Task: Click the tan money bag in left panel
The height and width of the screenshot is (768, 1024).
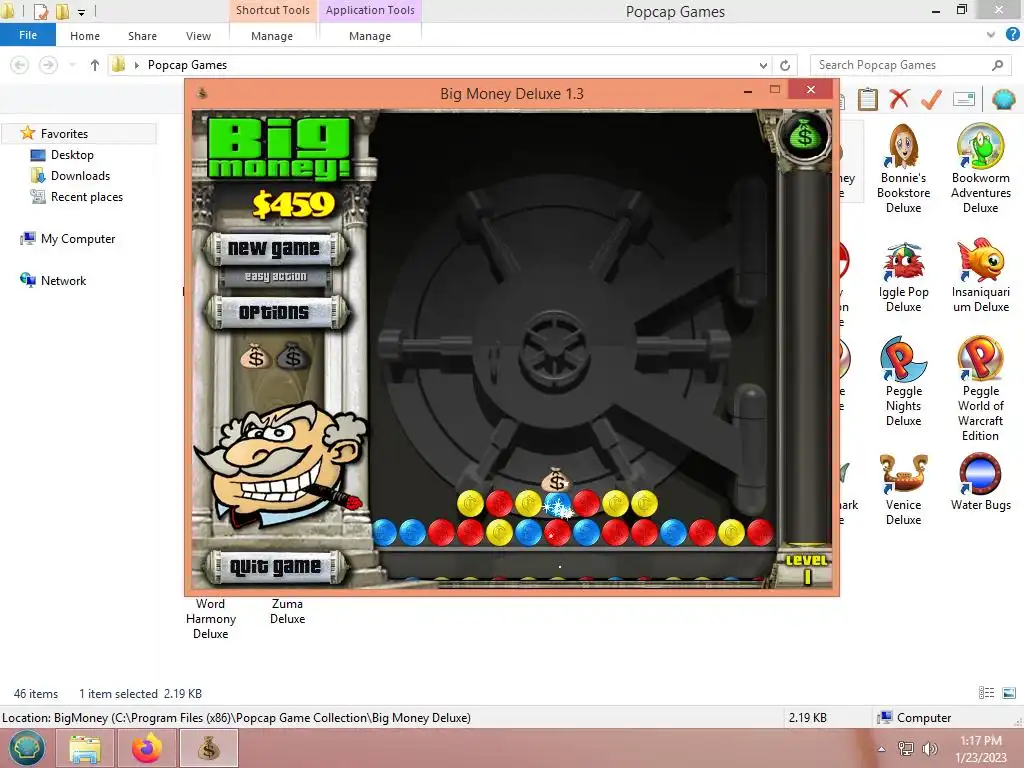Action: tap(255, 357)
